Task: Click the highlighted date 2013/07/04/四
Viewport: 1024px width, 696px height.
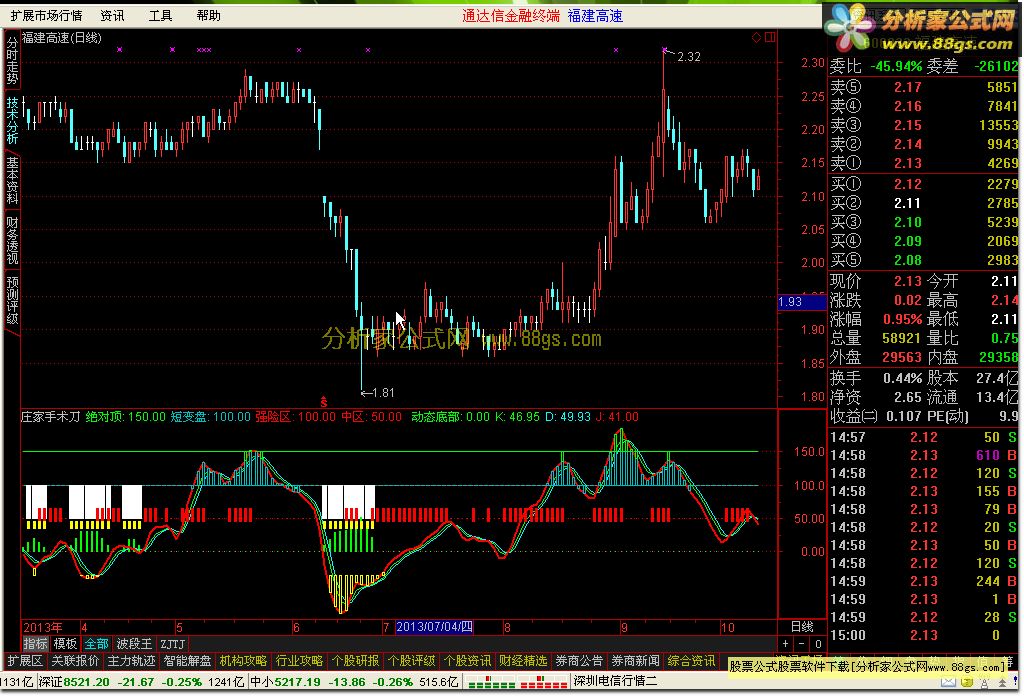Action: [434, 627]
